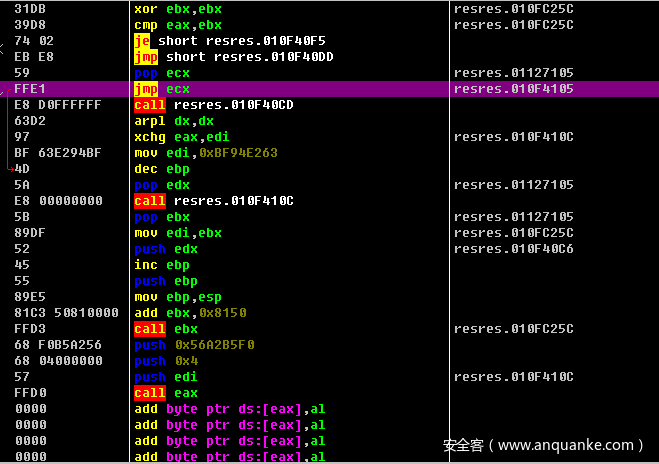Click the push 0x4 instruction line
The width and height of the screenshot is (659, 464).
(166, 361)
